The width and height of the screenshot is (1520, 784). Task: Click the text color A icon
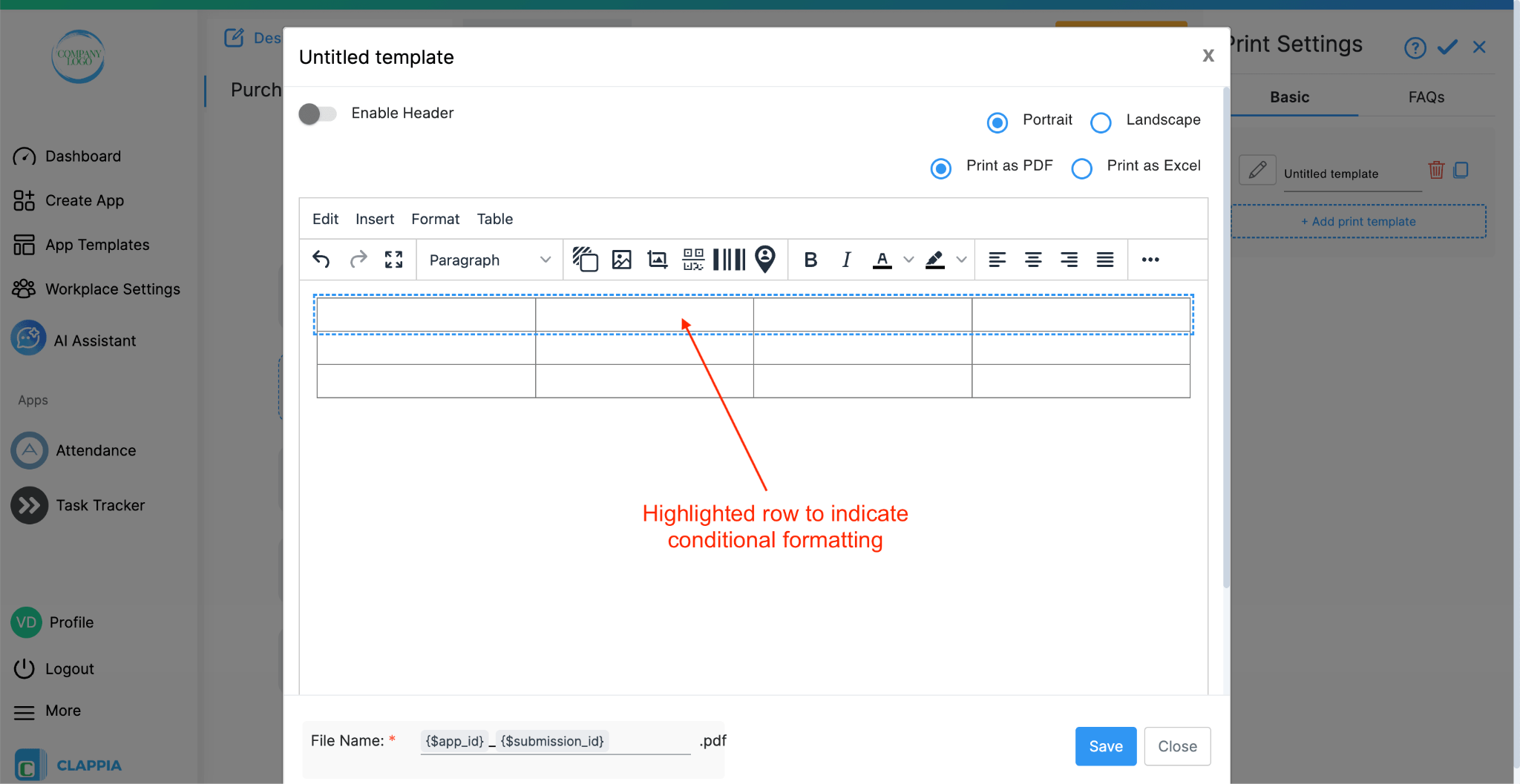pyautogui.click(x=882, y=260)
